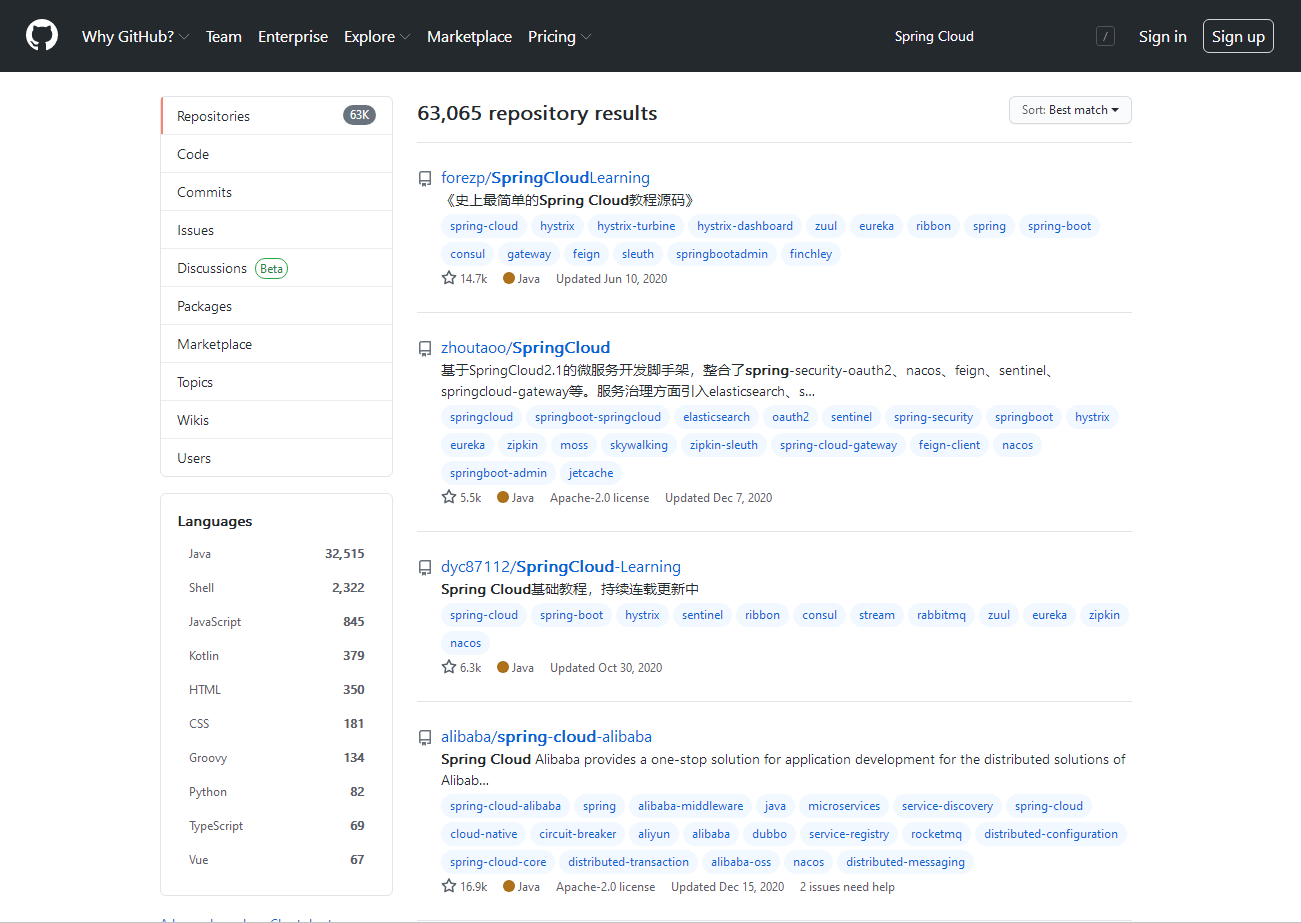Image resolution: width=1301 pixels, height=923 pixels.
Task: Open the forezp/SpringCloudLearning repository link
Action: click(x=545, y=178)
